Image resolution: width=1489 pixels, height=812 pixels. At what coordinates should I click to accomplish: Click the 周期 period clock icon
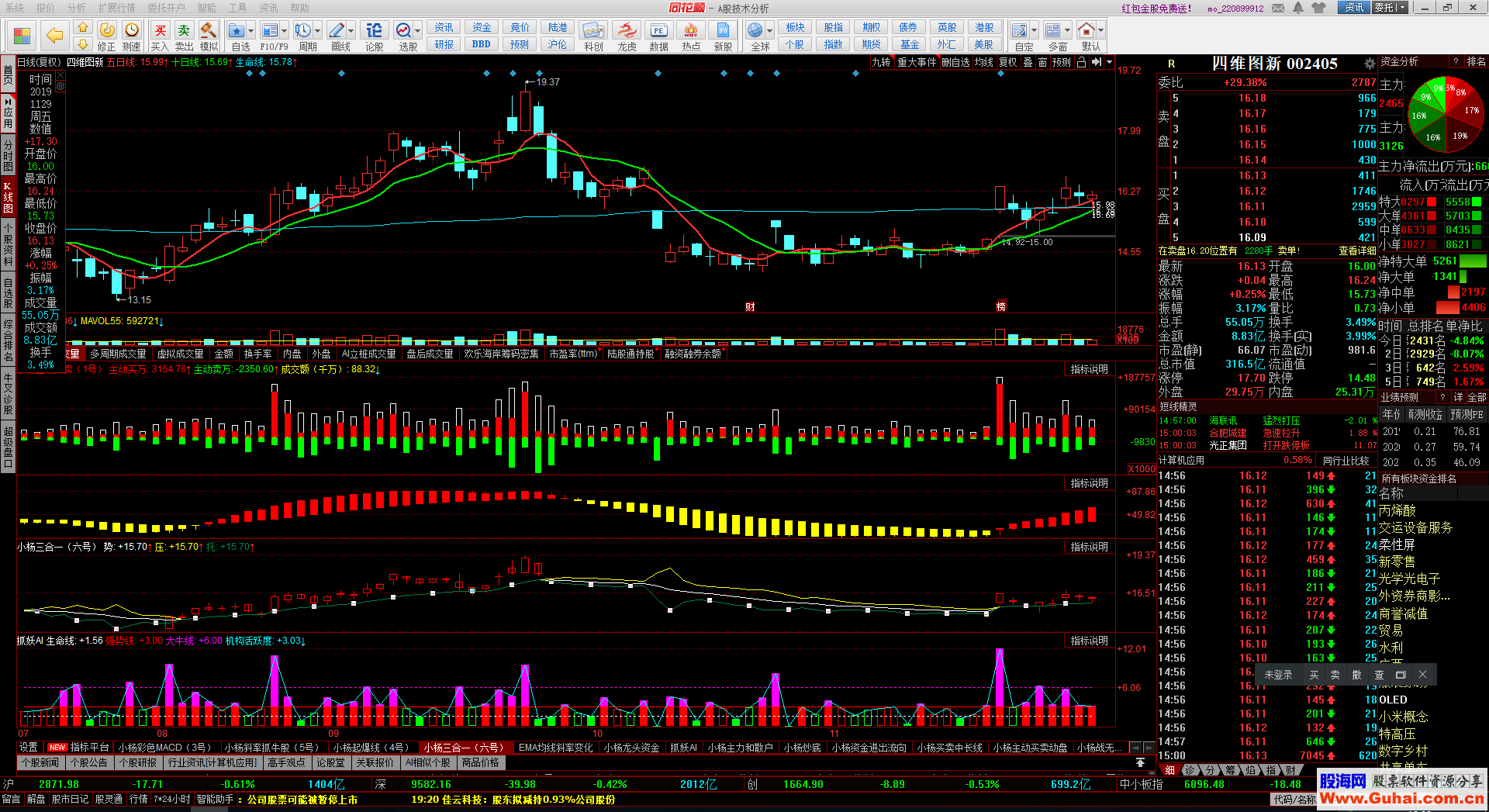click(x=303, y=36)
